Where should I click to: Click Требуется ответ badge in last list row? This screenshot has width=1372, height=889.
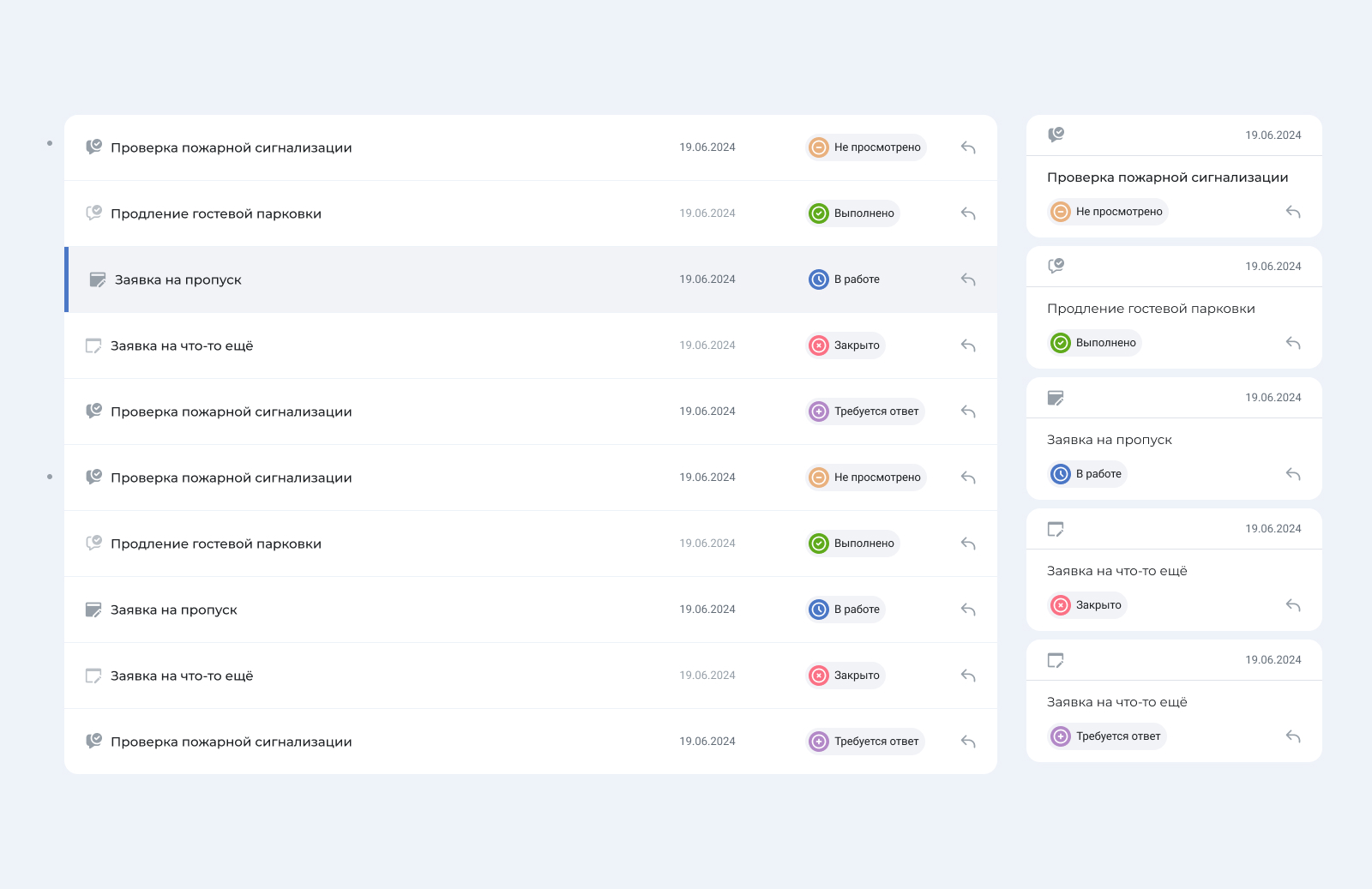[865, 742]
